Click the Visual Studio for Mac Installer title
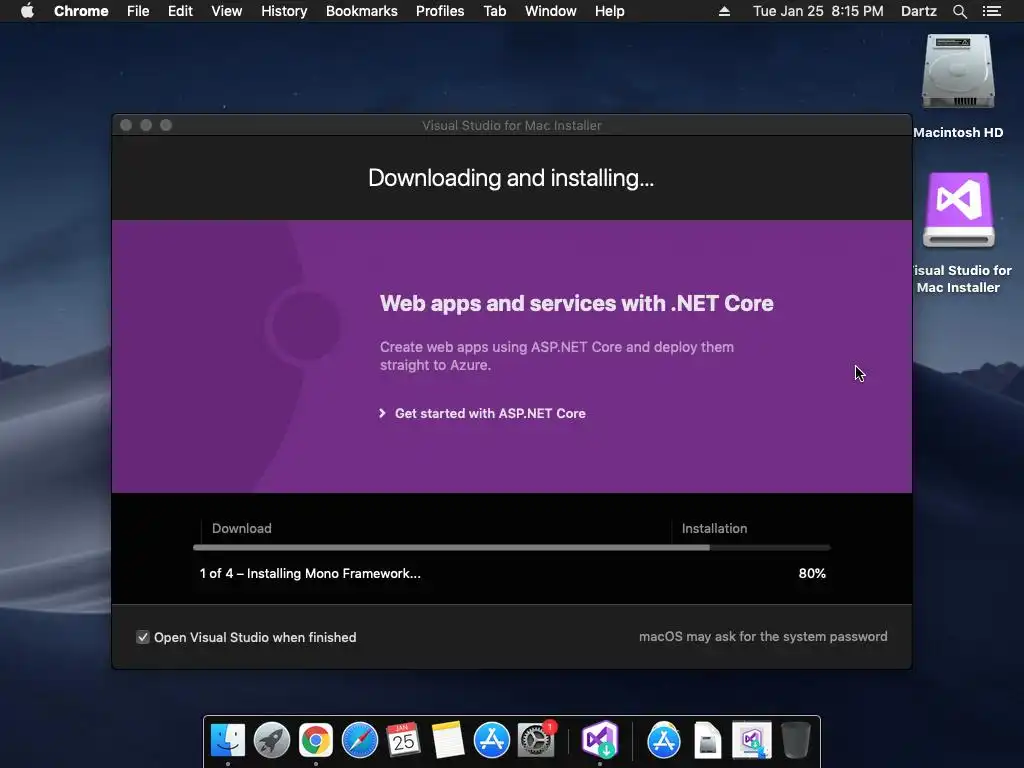Viewport: 1024px width, 768px height. click(x=511, y=125)
